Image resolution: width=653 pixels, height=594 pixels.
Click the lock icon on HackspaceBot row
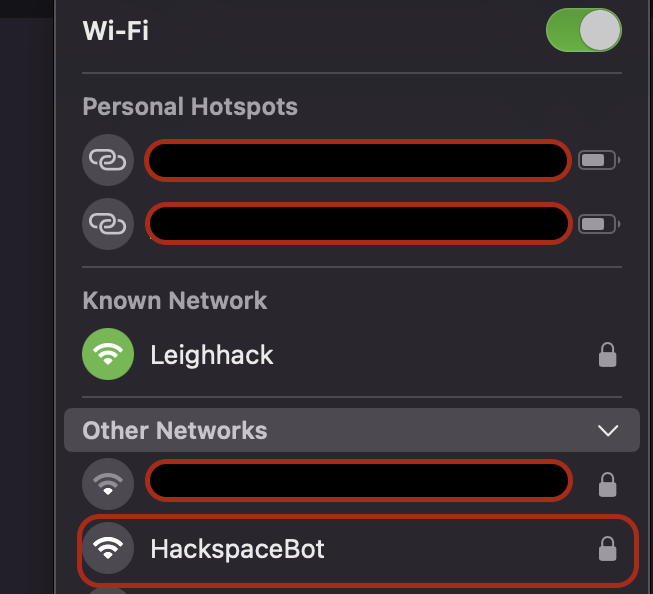coord(606,548)
